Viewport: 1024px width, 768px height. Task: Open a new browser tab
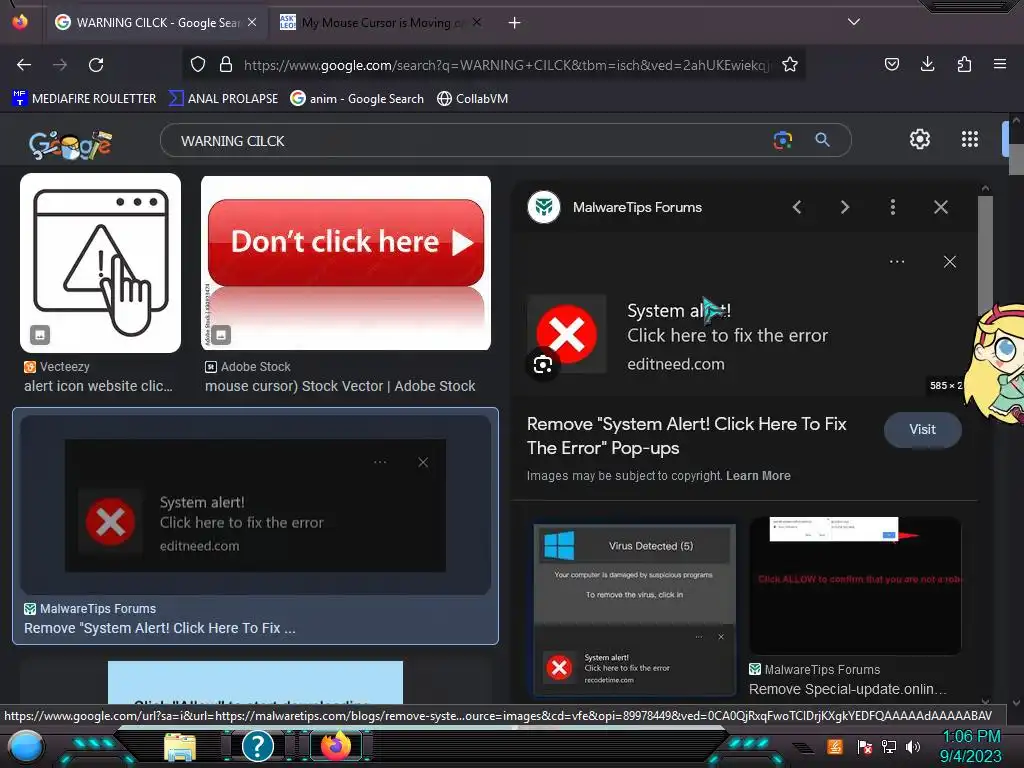(x=515, y=23)
